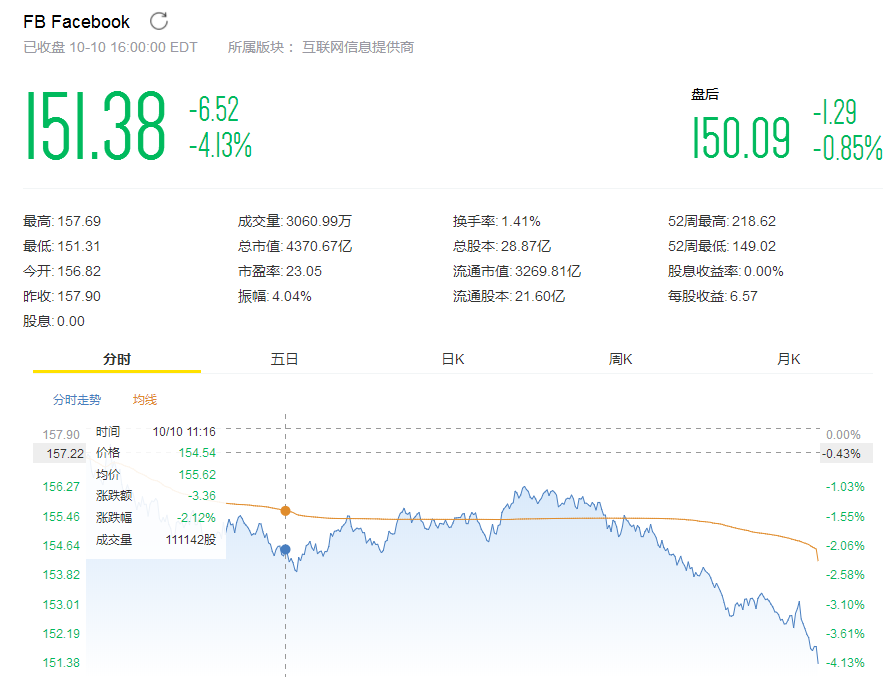The image size is (885, 677).
Task: Click the after-hours price 150.09
Action: pyautogui.click(x=741, y=138)
